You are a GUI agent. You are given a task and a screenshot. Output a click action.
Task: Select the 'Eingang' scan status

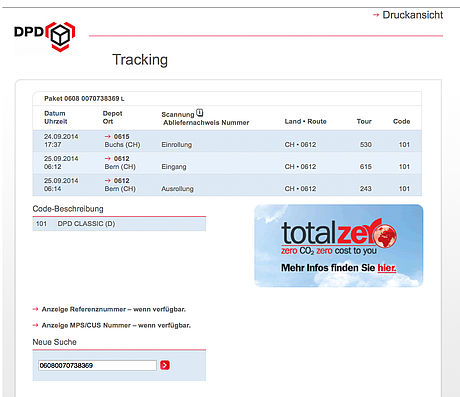coord(174,167)
